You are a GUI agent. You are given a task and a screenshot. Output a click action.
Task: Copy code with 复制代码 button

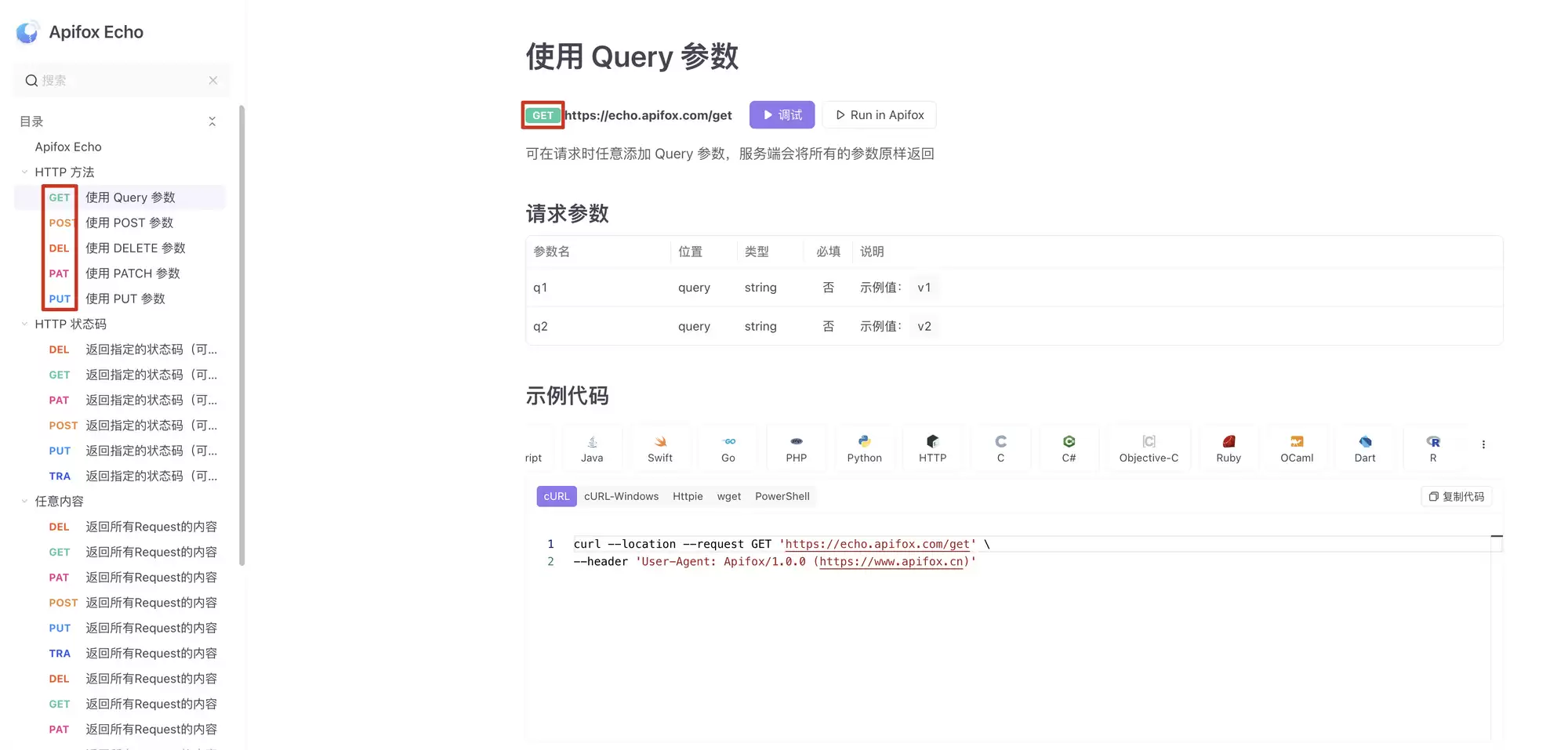pyautogui.click(x=1457, y=497)
